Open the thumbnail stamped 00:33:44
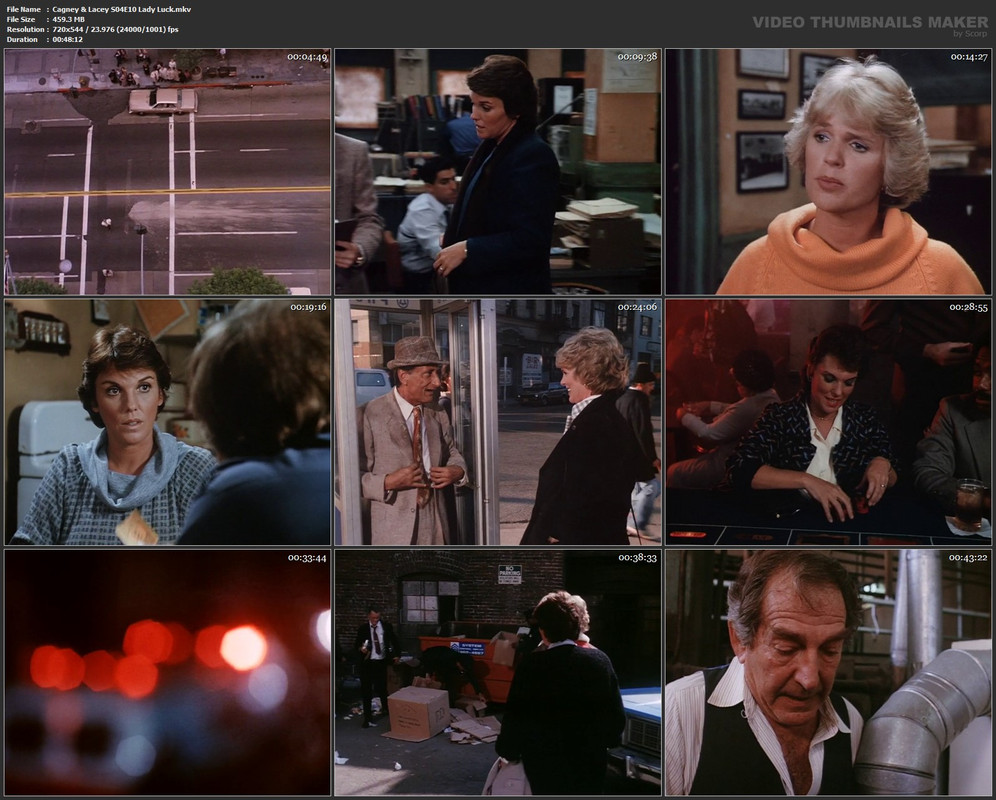The width and height of the screenshot is (996, 800). click(x=168, y=672)
